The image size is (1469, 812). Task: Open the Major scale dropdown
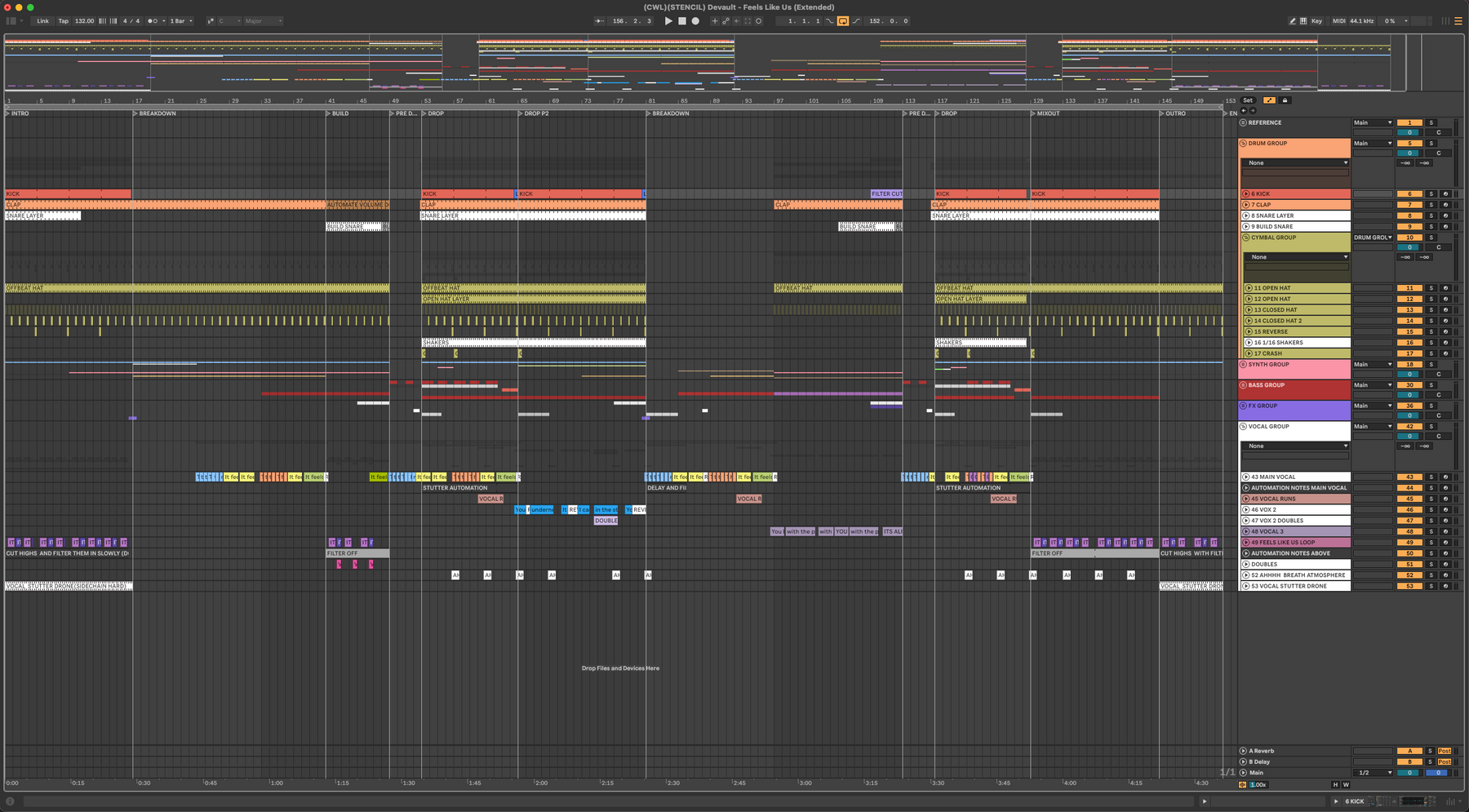pyautogui.click(x=263, y=21)
